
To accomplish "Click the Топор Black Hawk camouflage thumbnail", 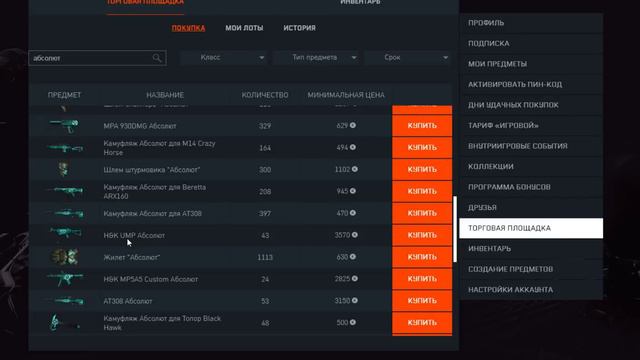I will 64,322.
